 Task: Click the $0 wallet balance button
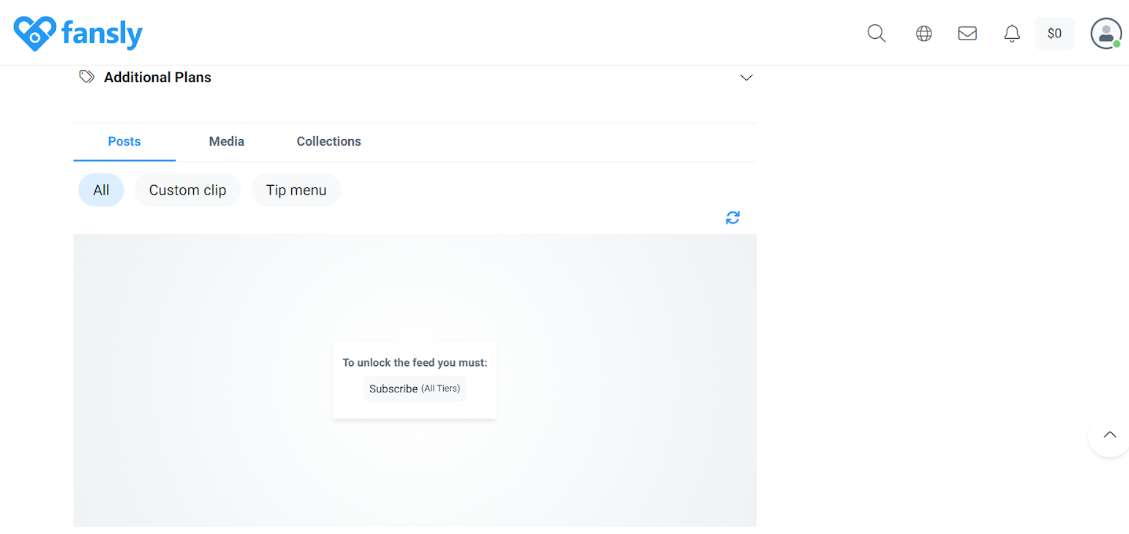pyautogui.click(x=1054, y=33)
